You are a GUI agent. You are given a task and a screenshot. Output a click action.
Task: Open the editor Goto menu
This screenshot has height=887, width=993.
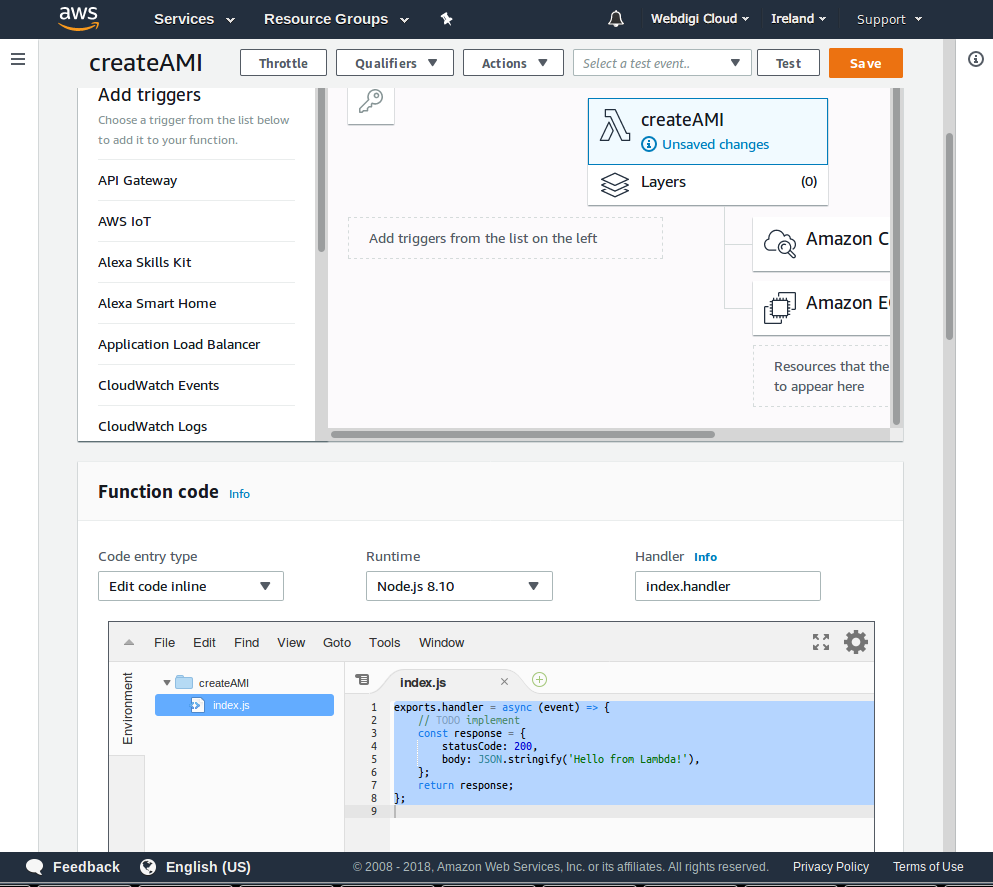point(337,643)
